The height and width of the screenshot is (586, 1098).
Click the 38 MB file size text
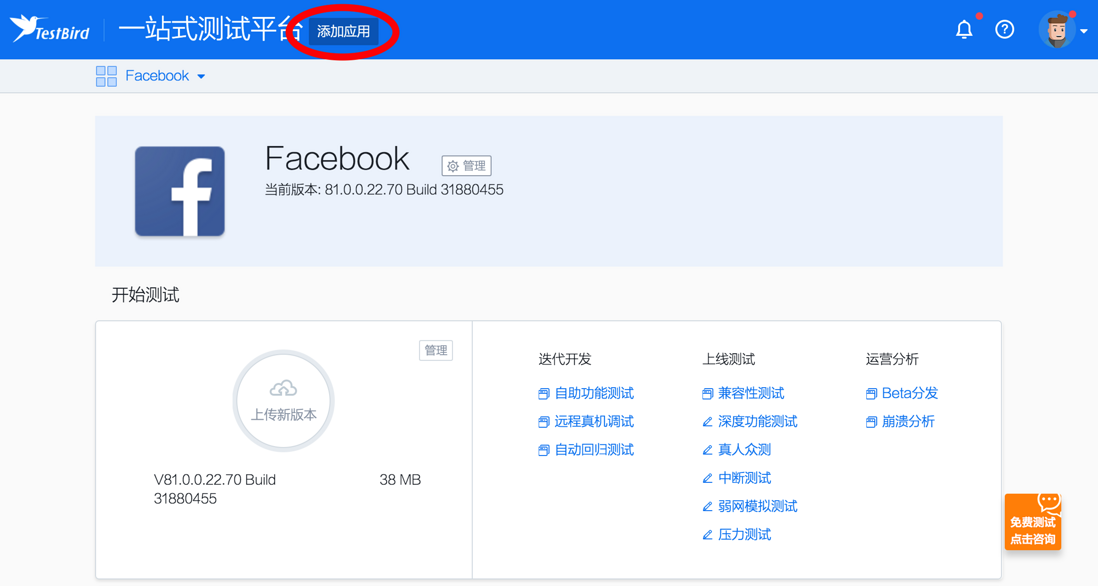point(400,480)
